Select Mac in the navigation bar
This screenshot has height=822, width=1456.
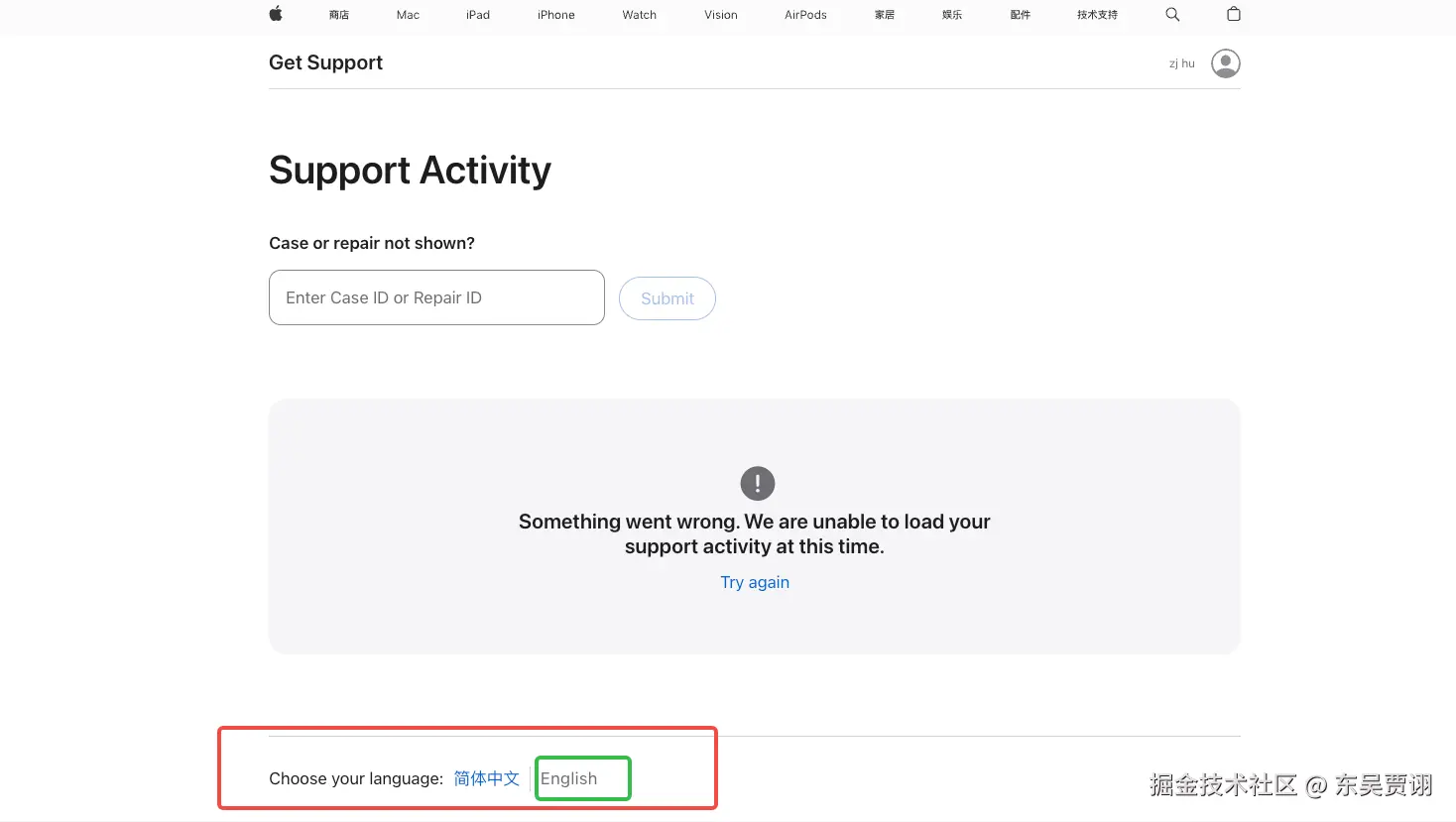point(408,15)
